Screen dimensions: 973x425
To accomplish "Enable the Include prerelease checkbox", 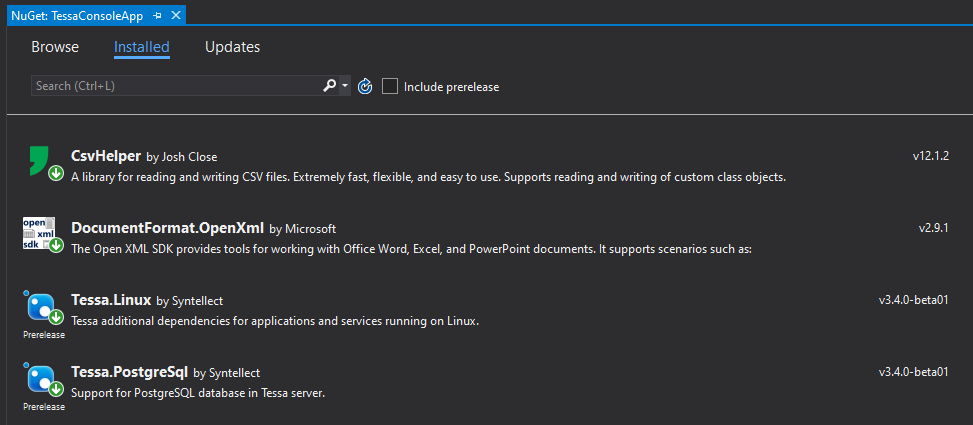I will pos(390,87).
